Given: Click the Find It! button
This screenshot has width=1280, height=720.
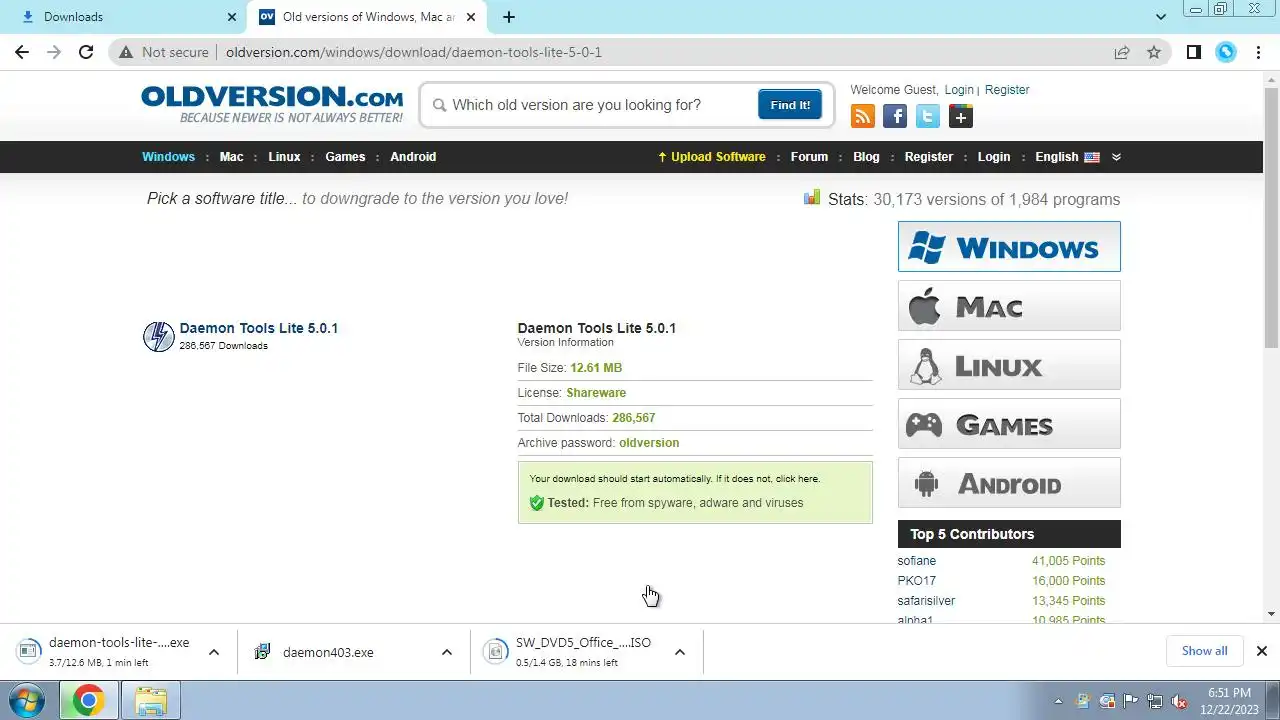Looking at the screenshot, I should (x=790, y=105).
